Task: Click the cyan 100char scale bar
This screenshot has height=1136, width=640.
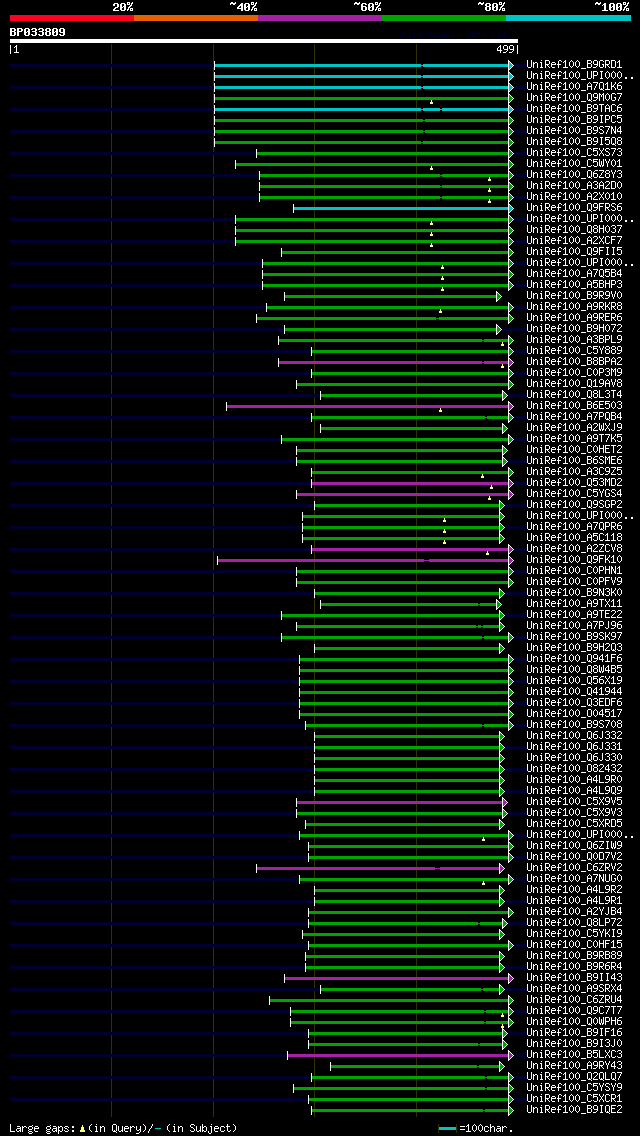Action: 448,1129
